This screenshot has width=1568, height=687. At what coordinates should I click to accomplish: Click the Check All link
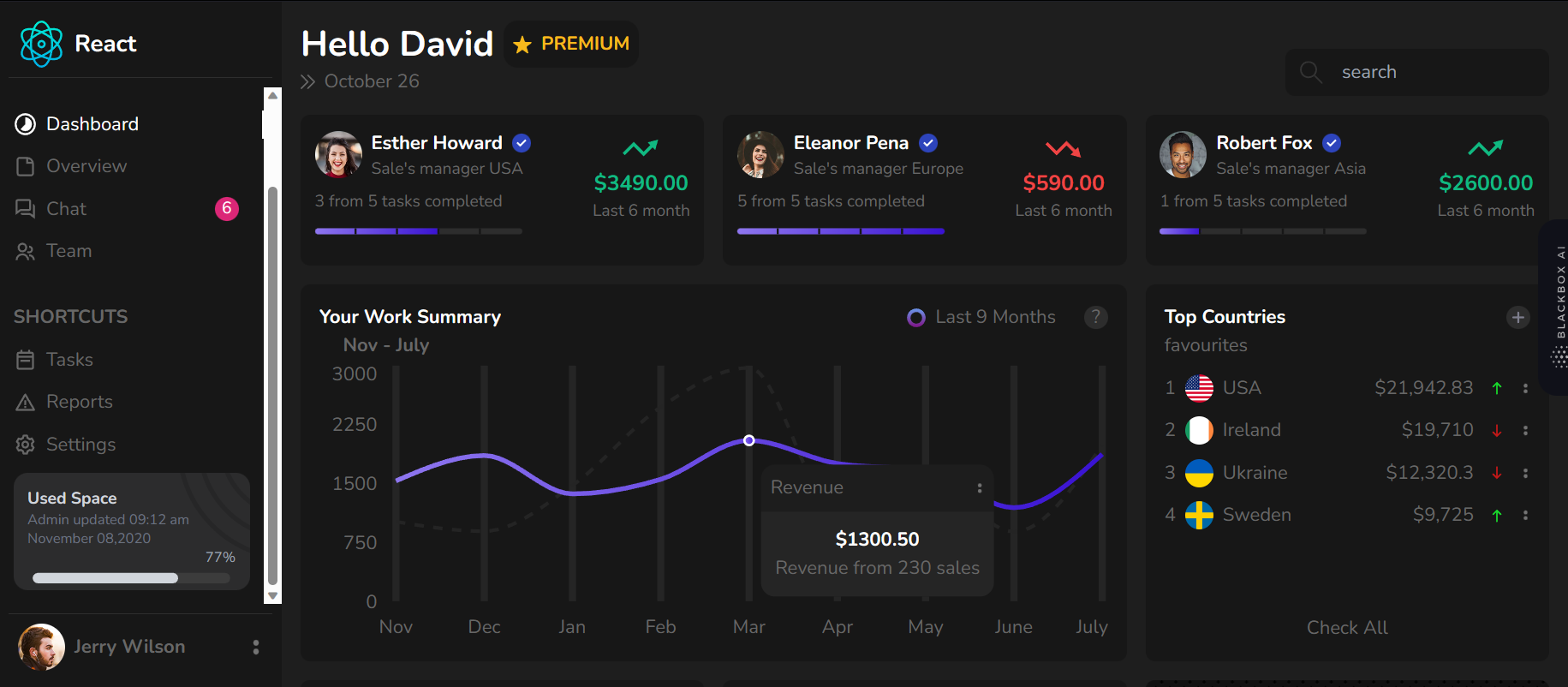(1346, 628)
